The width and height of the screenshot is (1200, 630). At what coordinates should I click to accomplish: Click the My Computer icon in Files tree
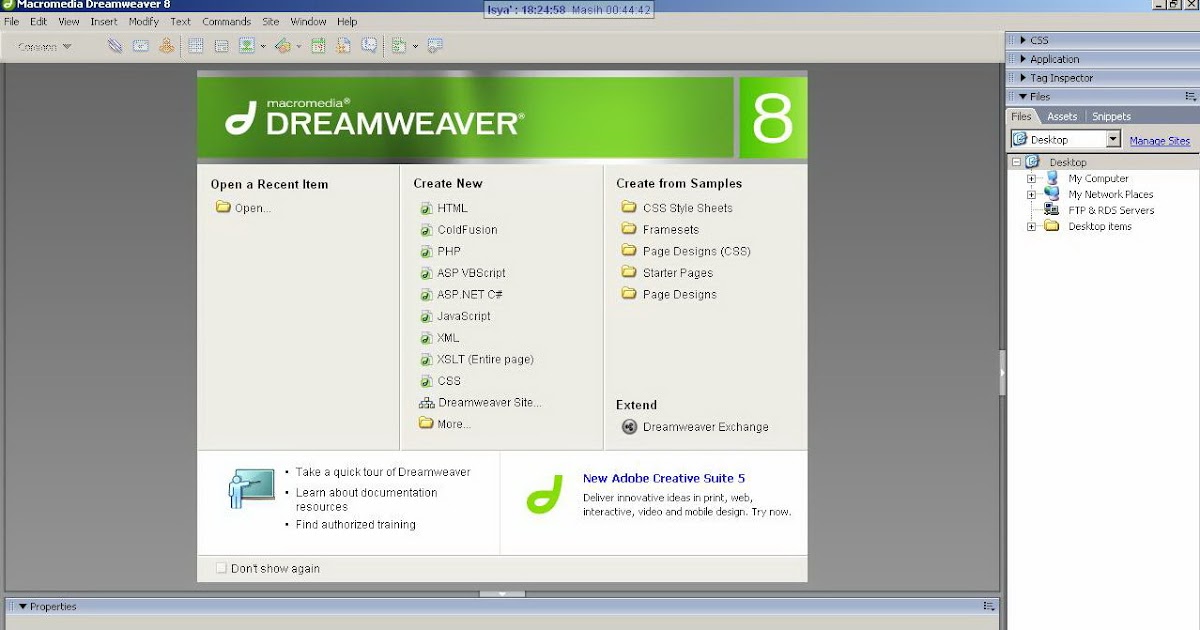pos(1052,178)
